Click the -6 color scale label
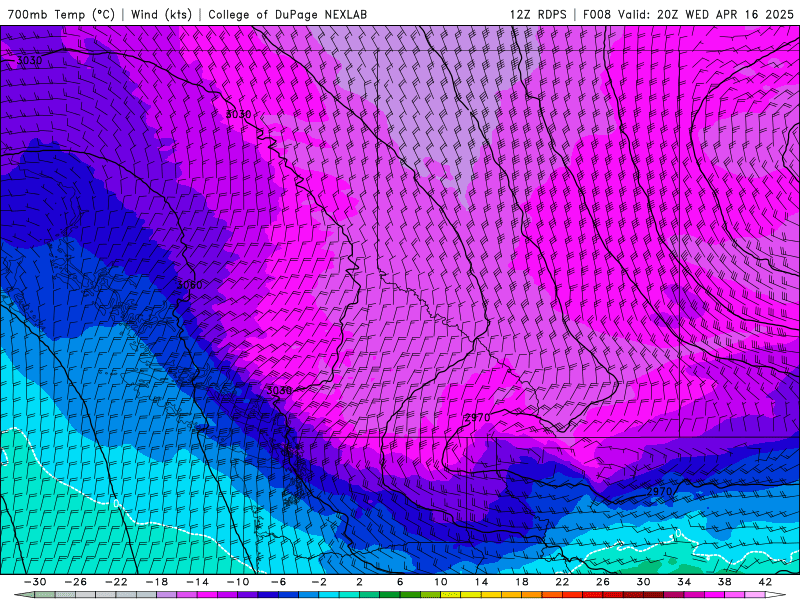Viewport: 800px width, 600px height. click(279, 582)
